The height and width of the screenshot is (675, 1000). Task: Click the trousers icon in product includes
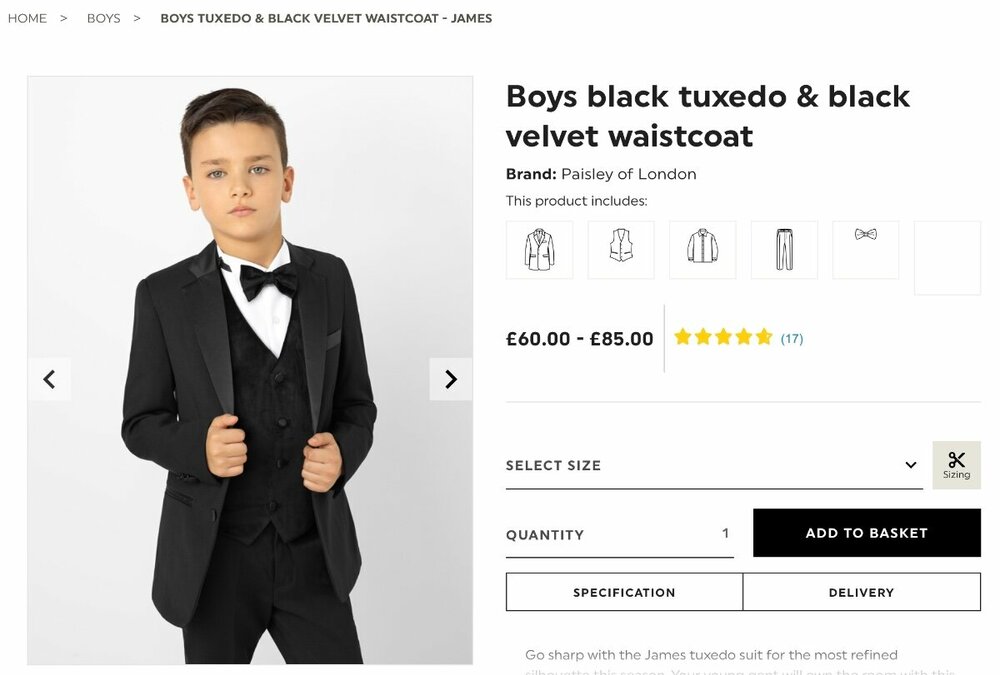click(x=784, y=249)
